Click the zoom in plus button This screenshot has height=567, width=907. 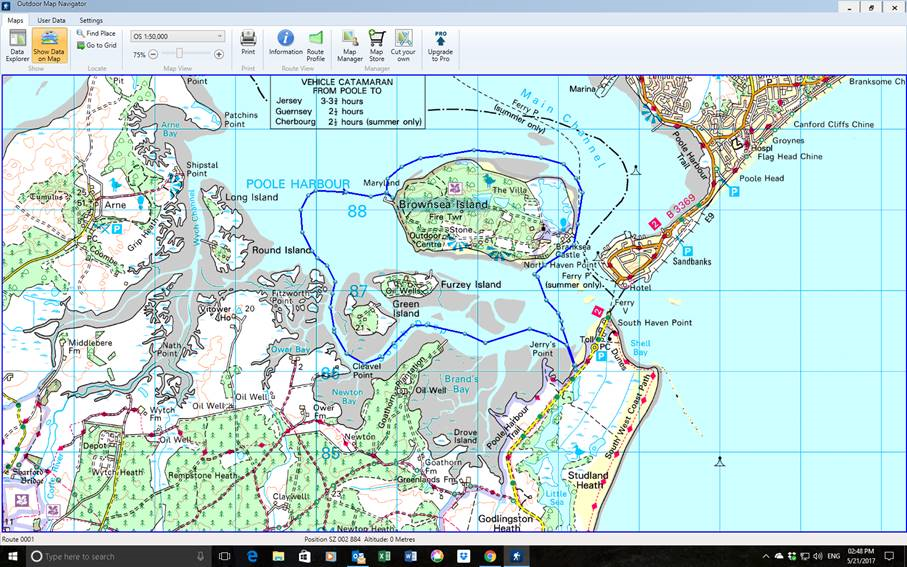219,54
